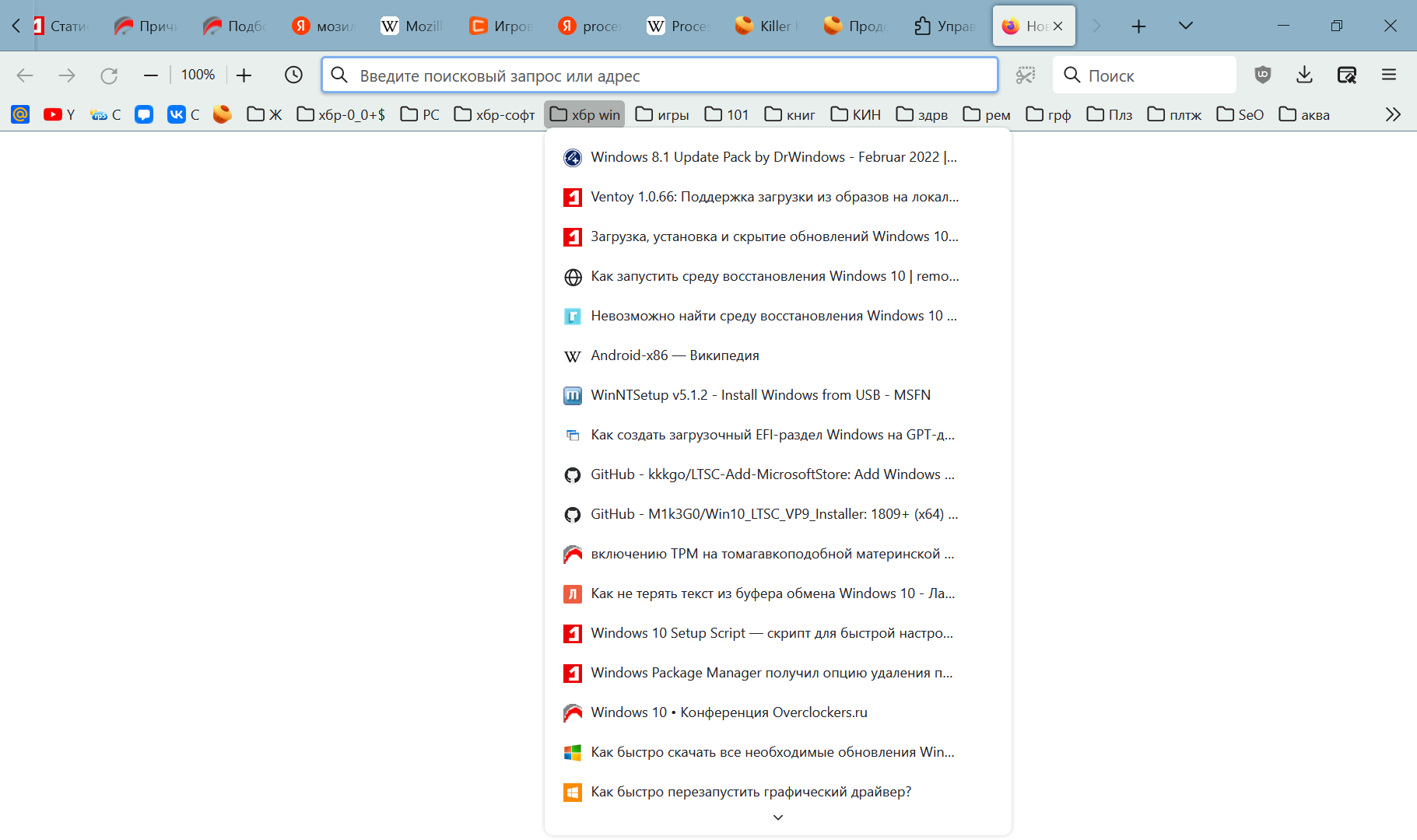Screen dimensions: 1417x840
Task: Open the хбр-софт bookmark folder
Action: (495, 114)
